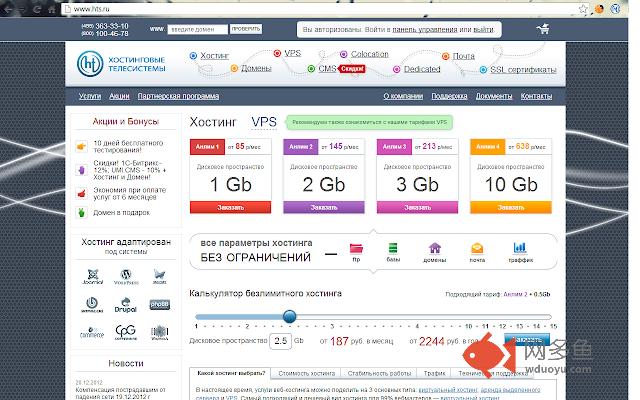Image resolution: width=640 pixels, height=400 pixels.
Task: Open the Joomla CMS icon
Action: point(93,276)
